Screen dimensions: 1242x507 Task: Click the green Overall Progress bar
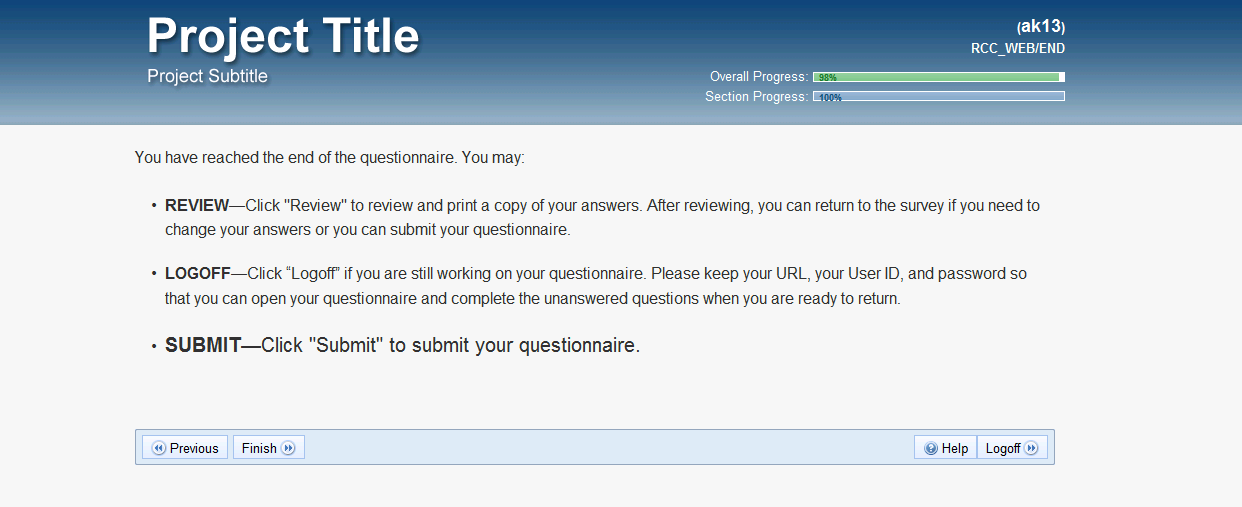[938, 77]
